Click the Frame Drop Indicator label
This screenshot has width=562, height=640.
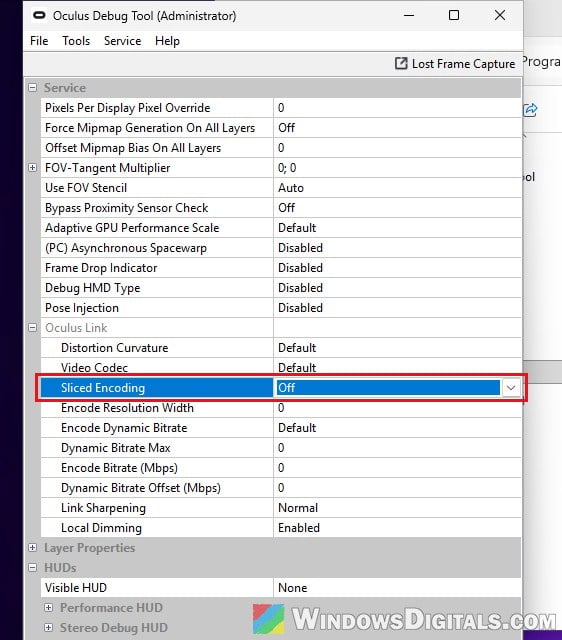[x=101, y=268]
